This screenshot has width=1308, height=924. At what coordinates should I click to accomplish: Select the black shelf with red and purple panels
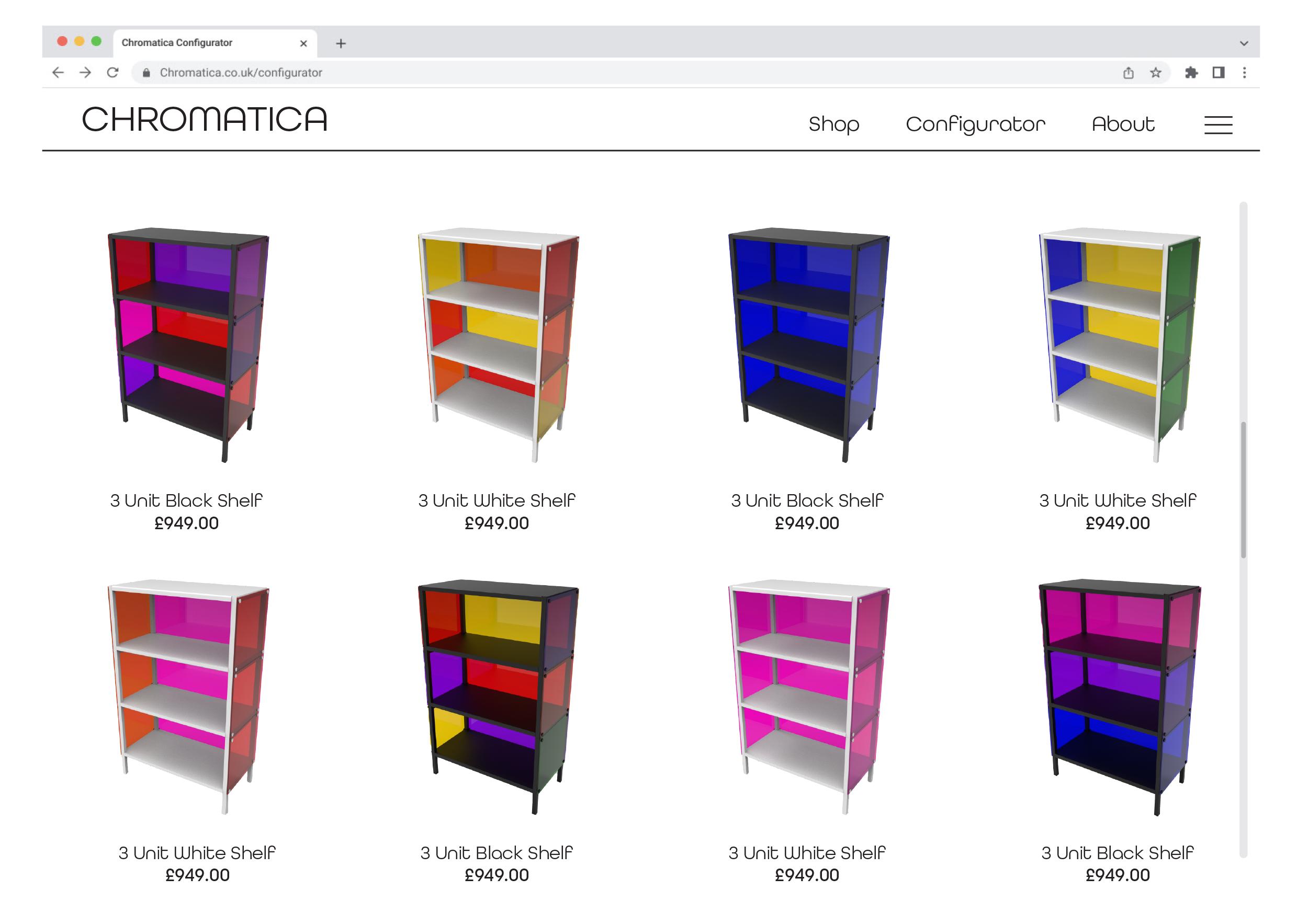(x=188, y=345)
